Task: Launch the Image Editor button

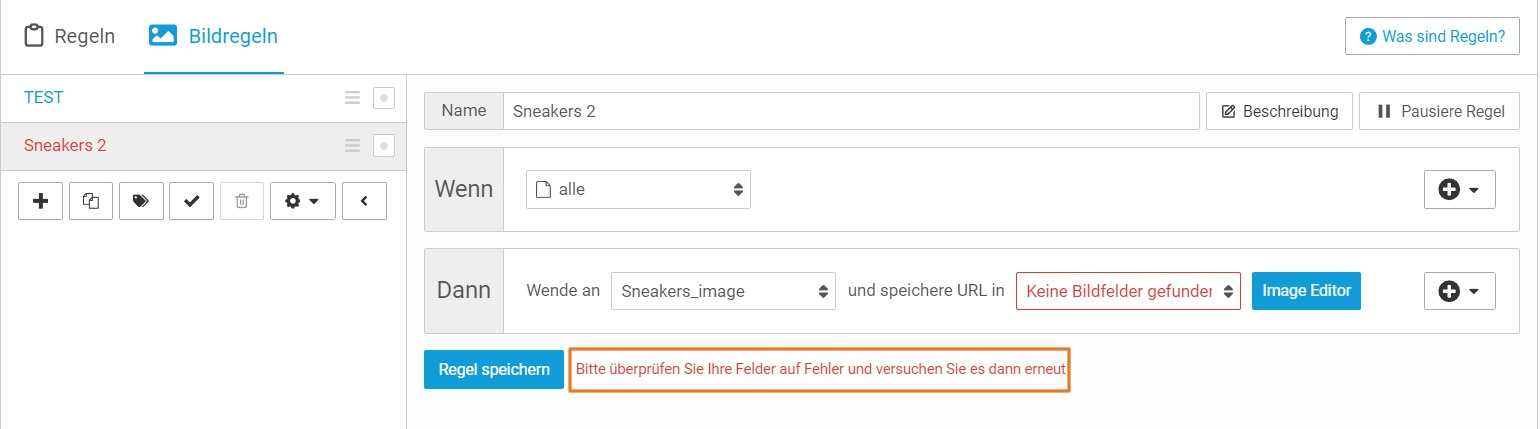Action: click(x=1306, y=291)
